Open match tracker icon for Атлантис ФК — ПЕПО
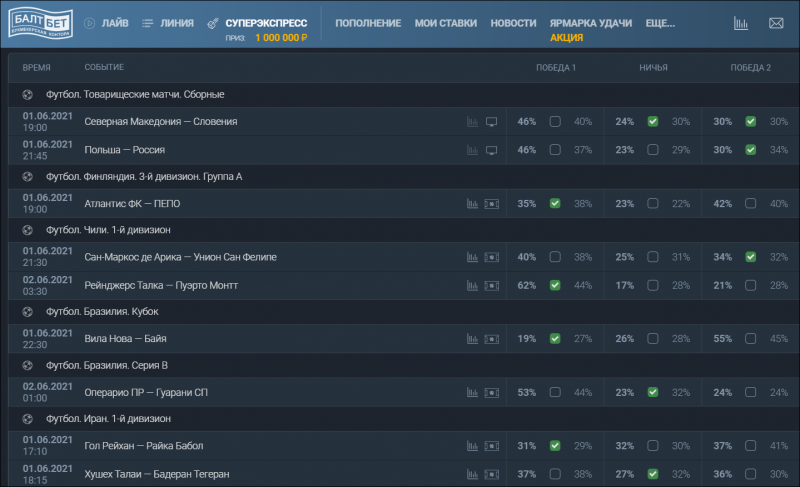Image resolution: width=800 pixels, height=487 pixels. 492,204
